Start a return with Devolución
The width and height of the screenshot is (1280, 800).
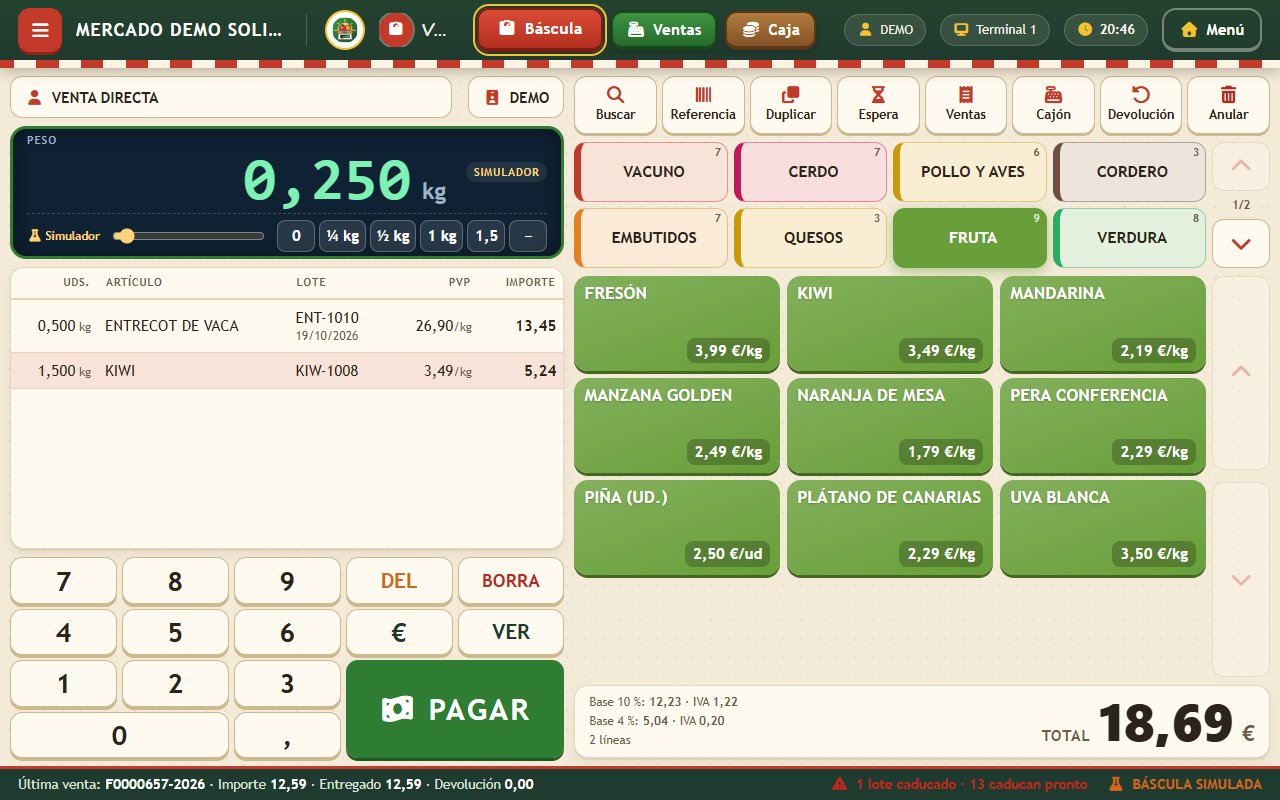tap(1141, 104)
